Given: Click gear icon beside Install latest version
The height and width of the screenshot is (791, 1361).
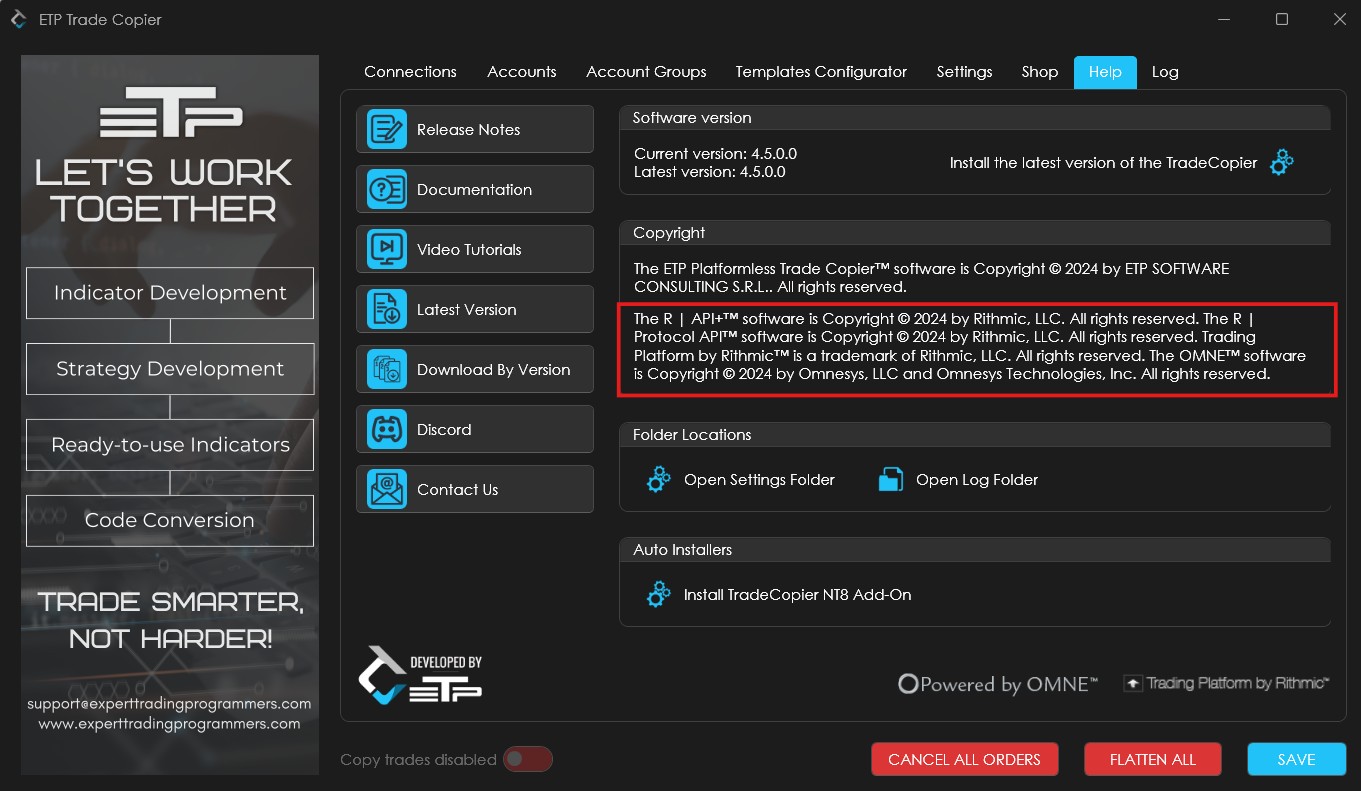Looking at the screenshot, I should (x=1281, y=162).
